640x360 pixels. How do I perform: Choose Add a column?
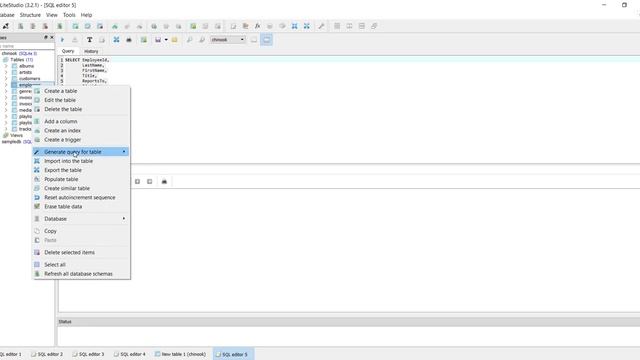(81, 121)
